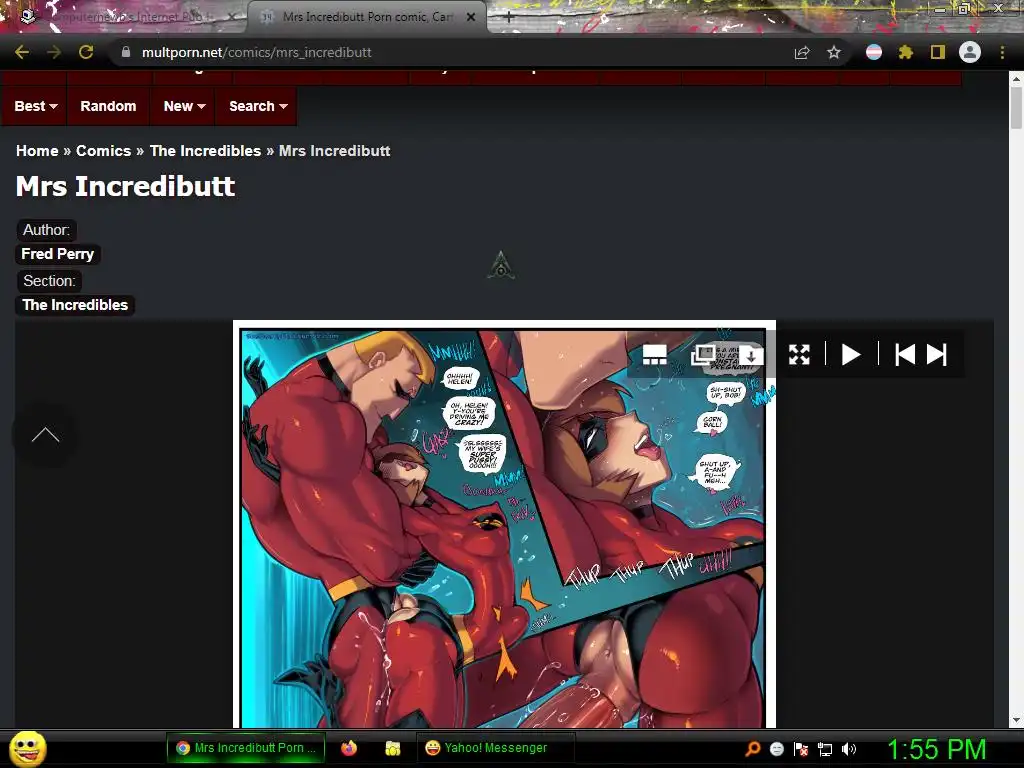Open the volume speaker tray icon
The height and width of the screenshot is (768, 1024).
849,749
